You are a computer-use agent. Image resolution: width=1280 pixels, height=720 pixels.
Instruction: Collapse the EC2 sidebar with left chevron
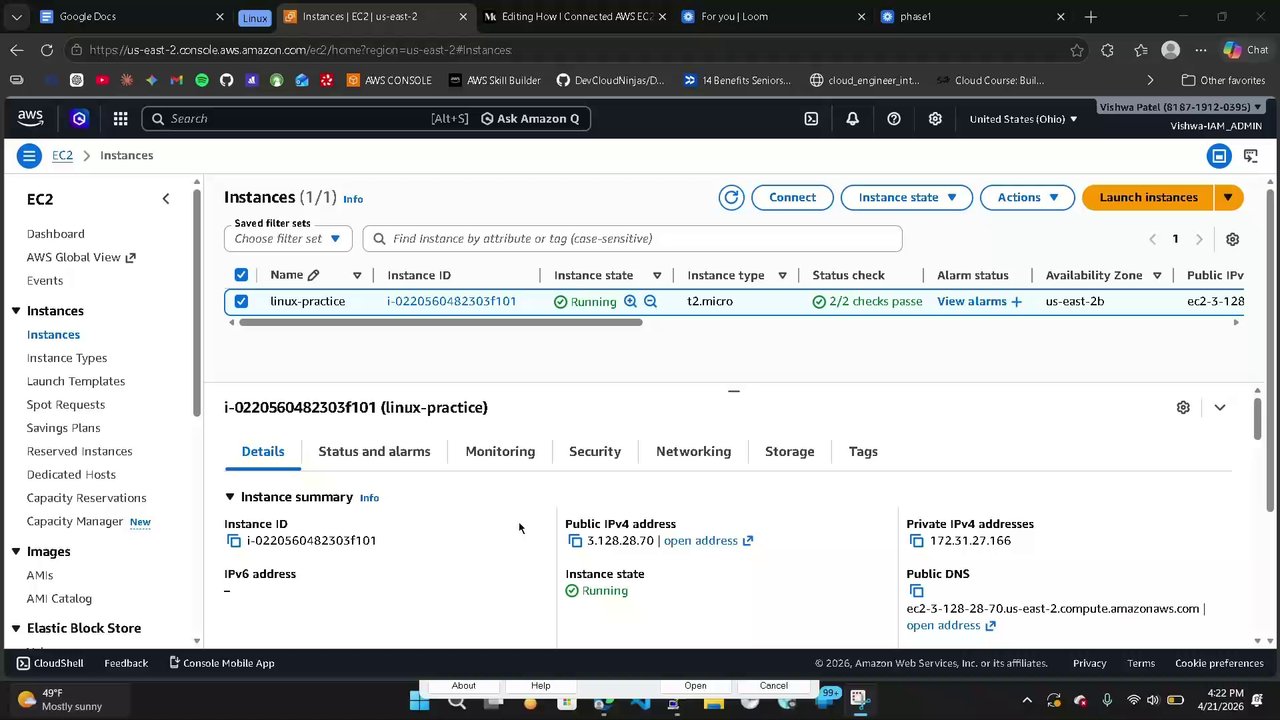coord(166,199)
